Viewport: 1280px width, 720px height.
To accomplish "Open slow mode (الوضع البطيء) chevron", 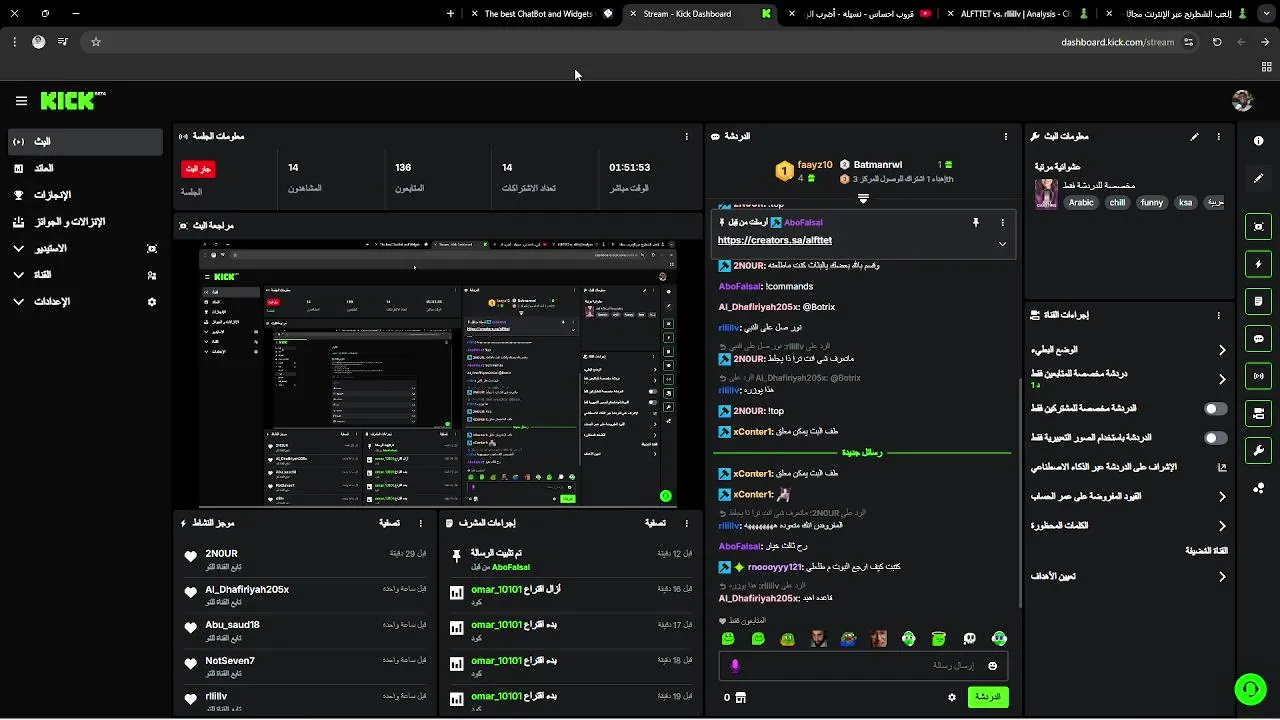I will pyautogui.click(x=1222, y=350).
